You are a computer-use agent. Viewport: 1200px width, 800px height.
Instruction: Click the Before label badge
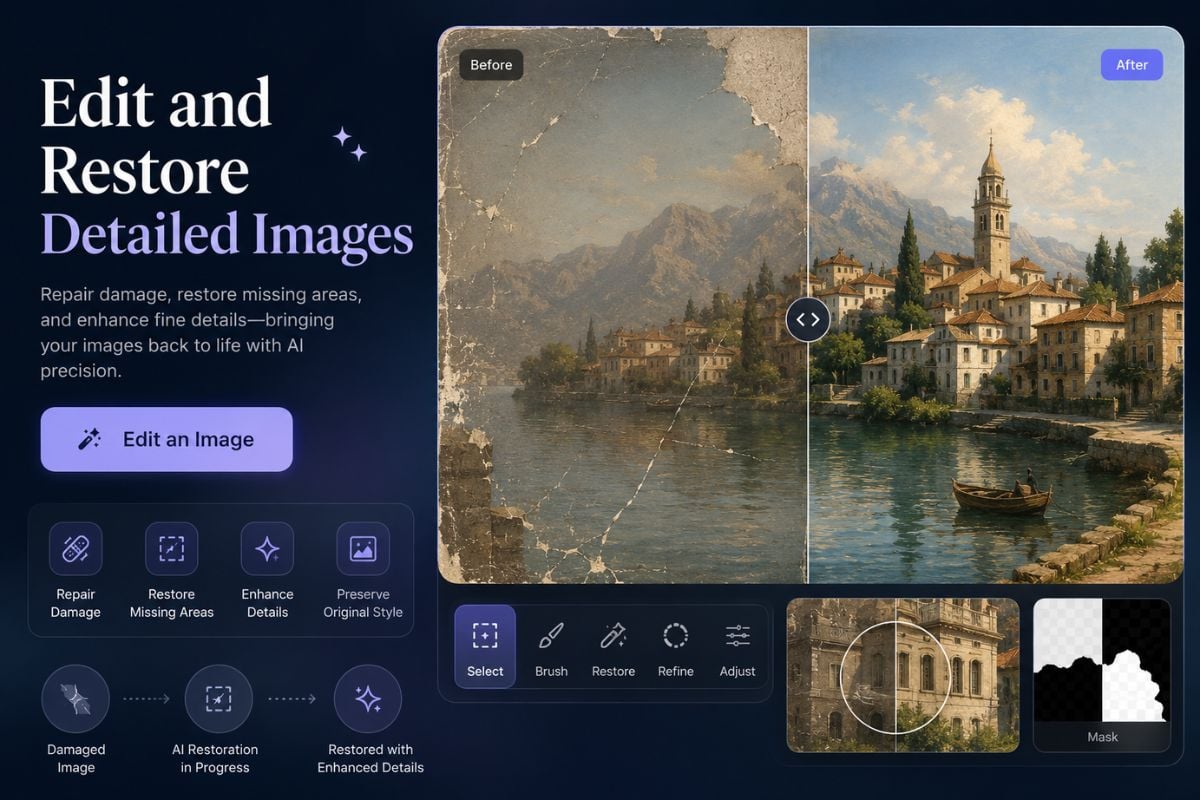coord(491,65)
